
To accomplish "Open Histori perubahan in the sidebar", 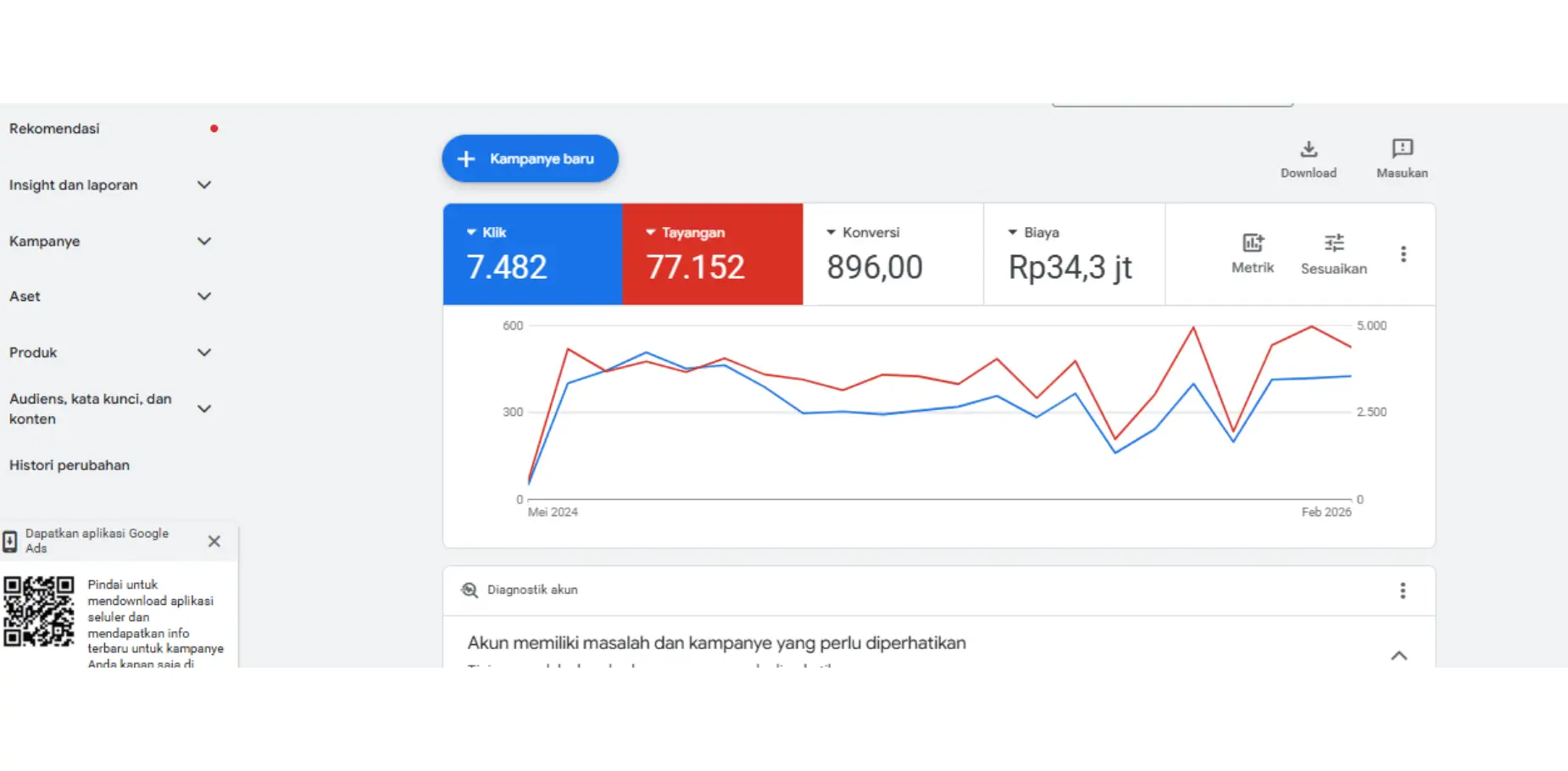I will coord(70,465).
